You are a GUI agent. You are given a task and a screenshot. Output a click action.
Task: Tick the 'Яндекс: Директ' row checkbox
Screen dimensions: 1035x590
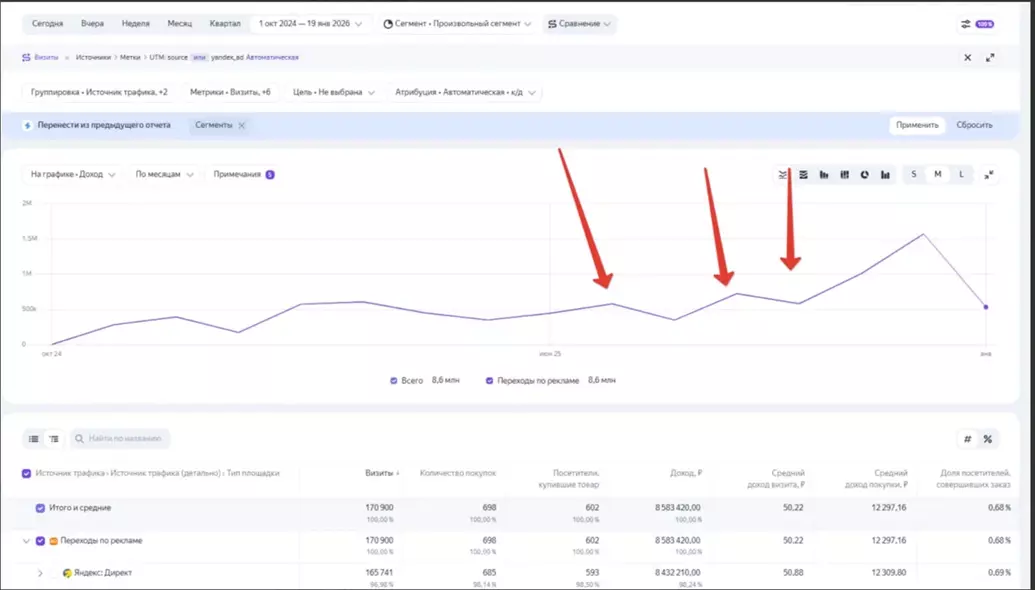click(54, 573)
